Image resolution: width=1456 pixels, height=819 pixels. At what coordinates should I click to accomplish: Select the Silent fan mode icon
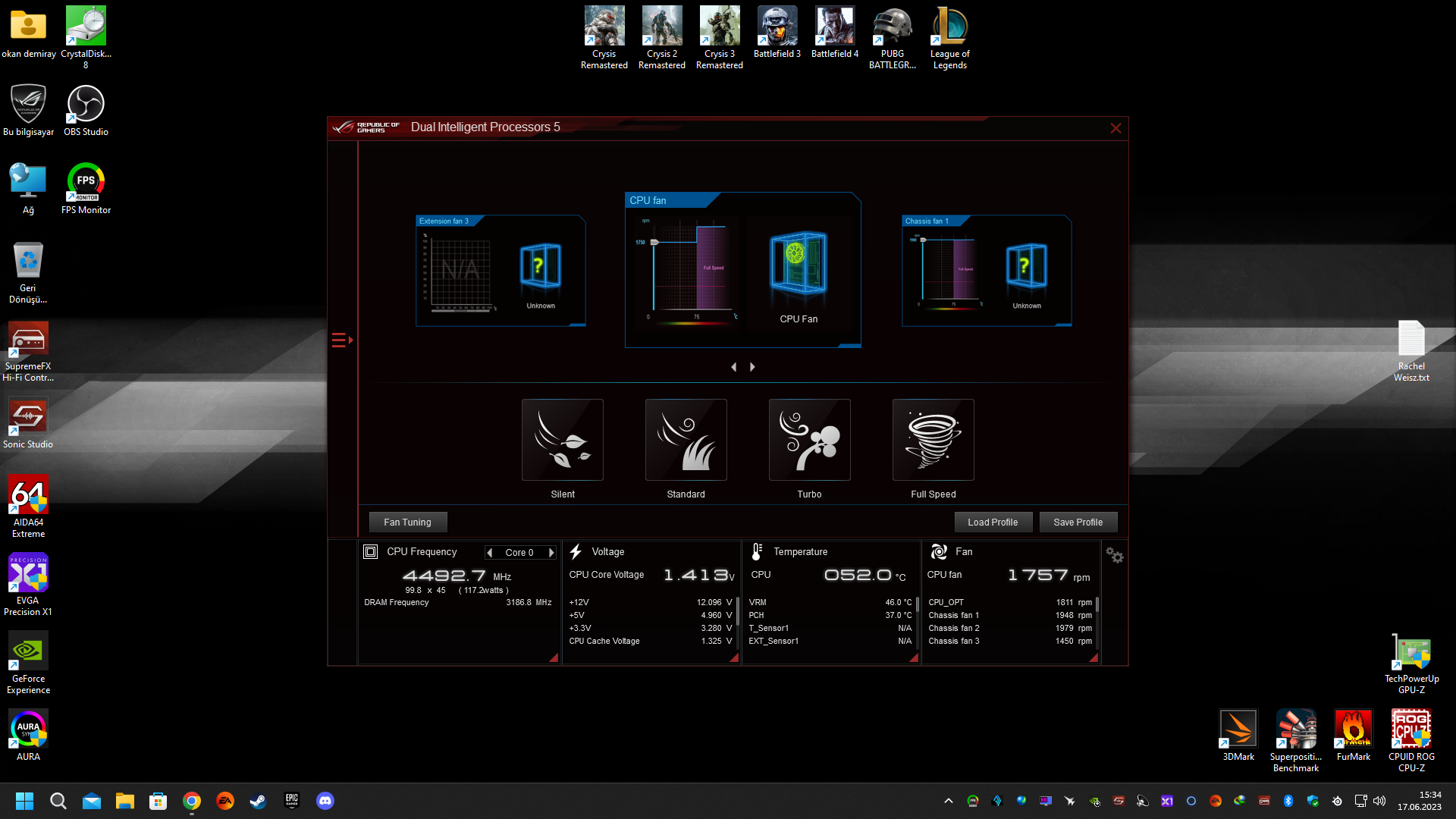coord(562,440)
